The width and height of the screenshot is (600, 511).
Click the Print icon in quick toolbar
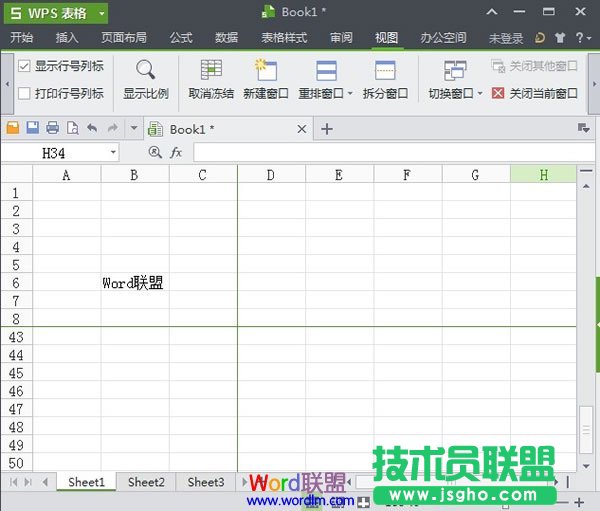coord(52,128)
